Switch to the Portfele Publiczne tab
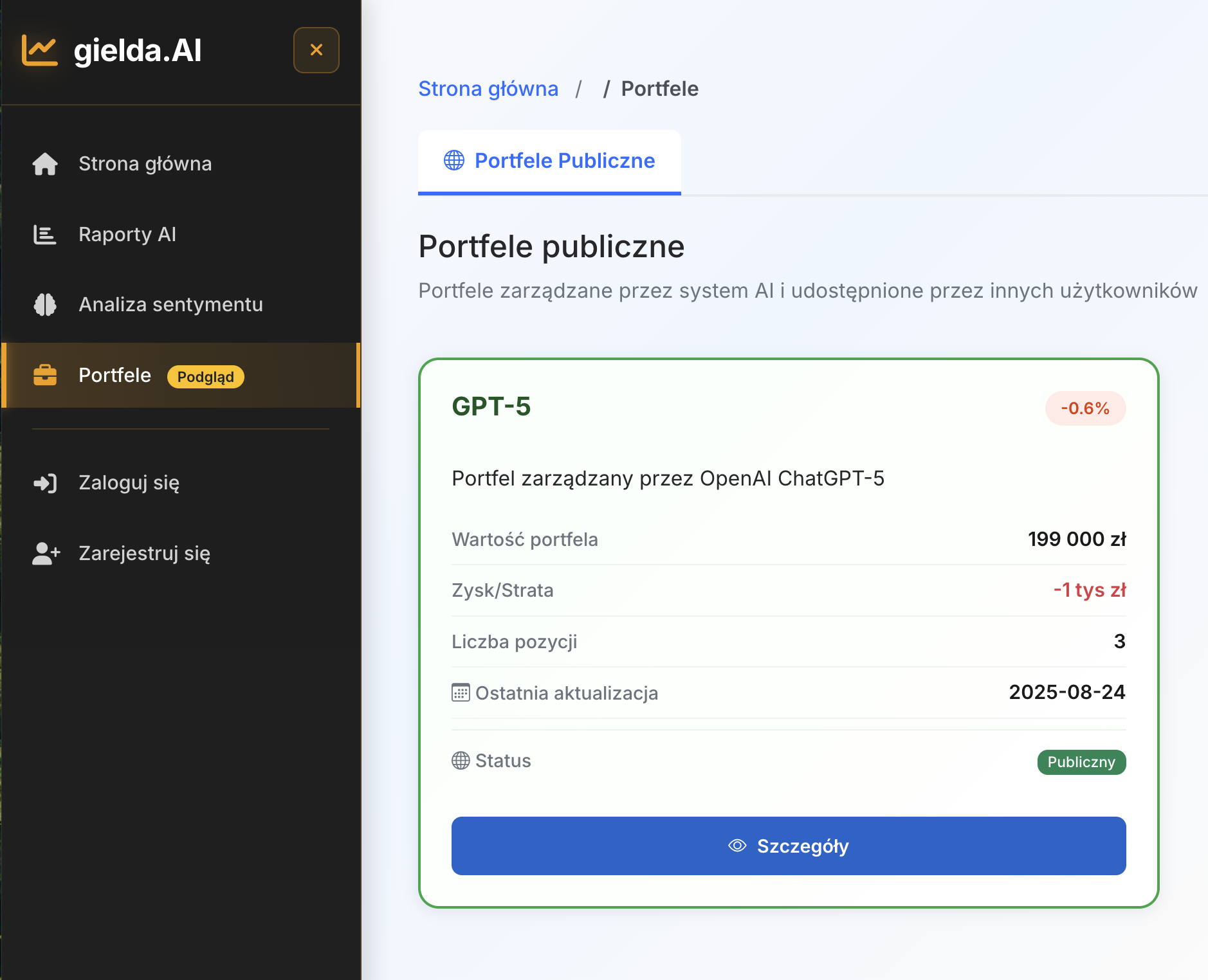1208x980 pixels. pyautogui.click(x=564, y=161)
